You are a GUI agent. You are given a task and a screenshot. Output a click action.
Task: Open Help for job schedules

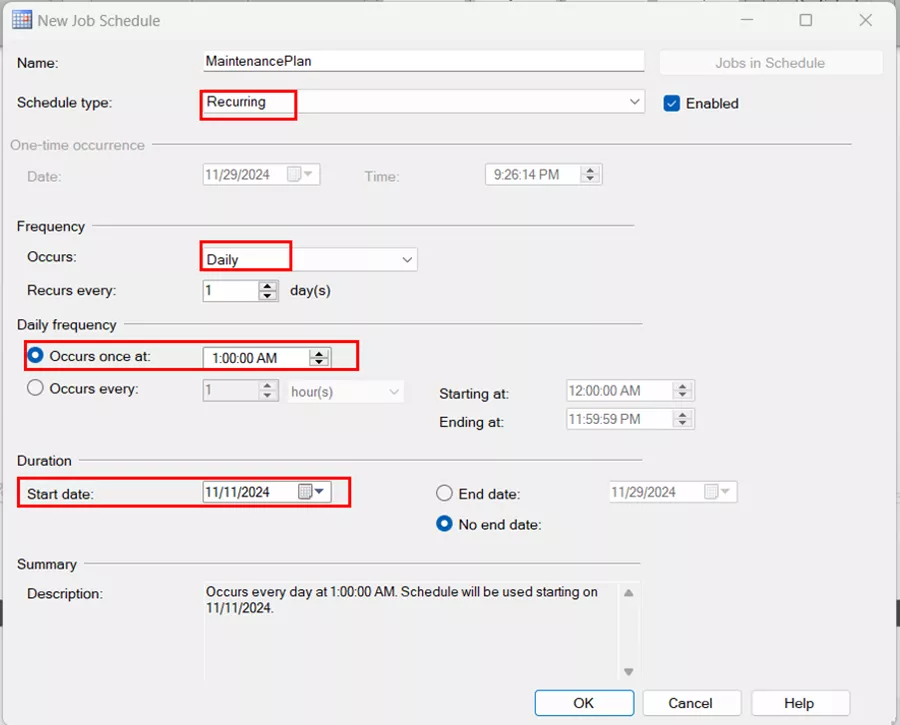[799, 703]
